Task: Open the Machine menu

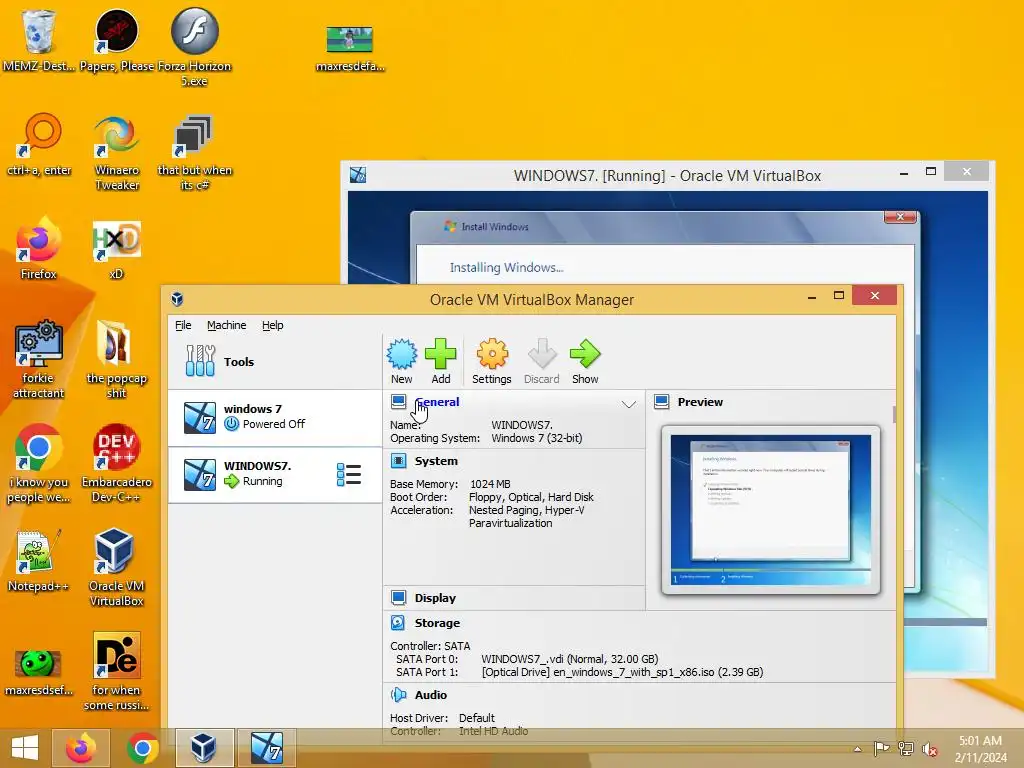Action: click(x=227, y=325)
